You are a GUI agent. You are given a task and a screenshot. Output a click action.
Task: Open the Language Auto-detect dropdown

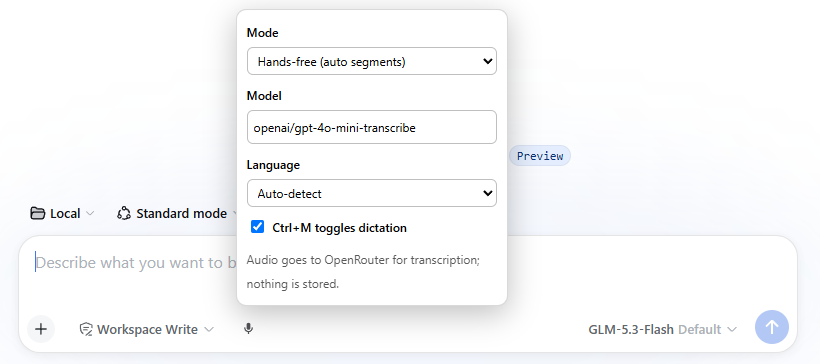372,193
